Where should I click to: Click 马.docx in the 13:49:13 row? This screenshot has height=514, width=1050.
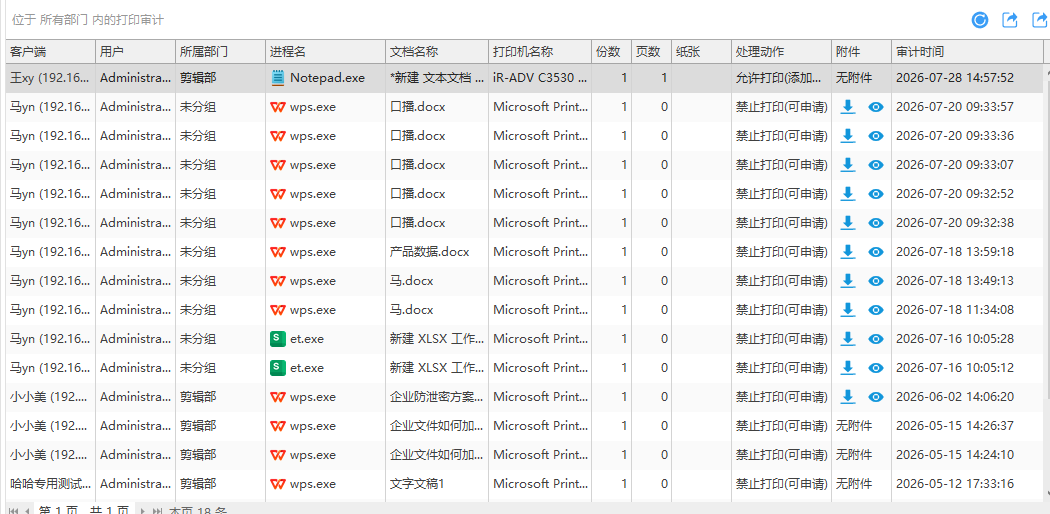[411, 280]
